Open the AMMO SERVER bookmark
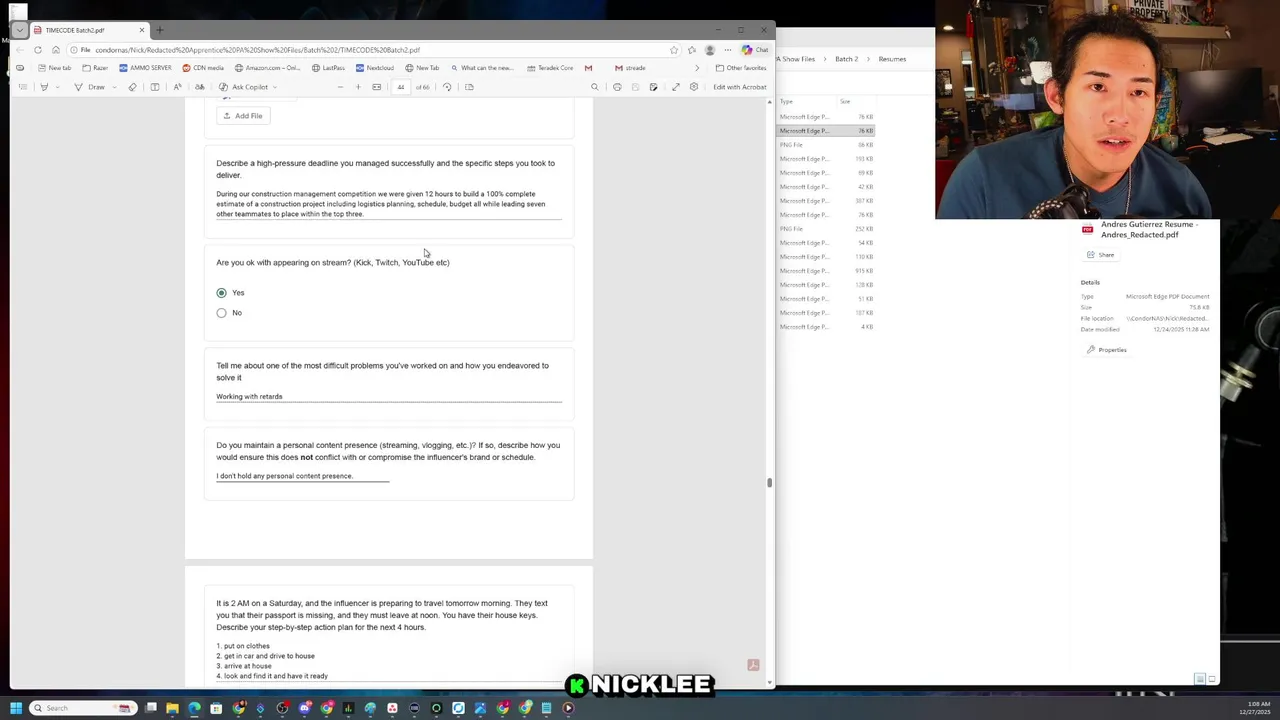The width and height of the screenshot is (1280, 720). [x=145, y=68]
